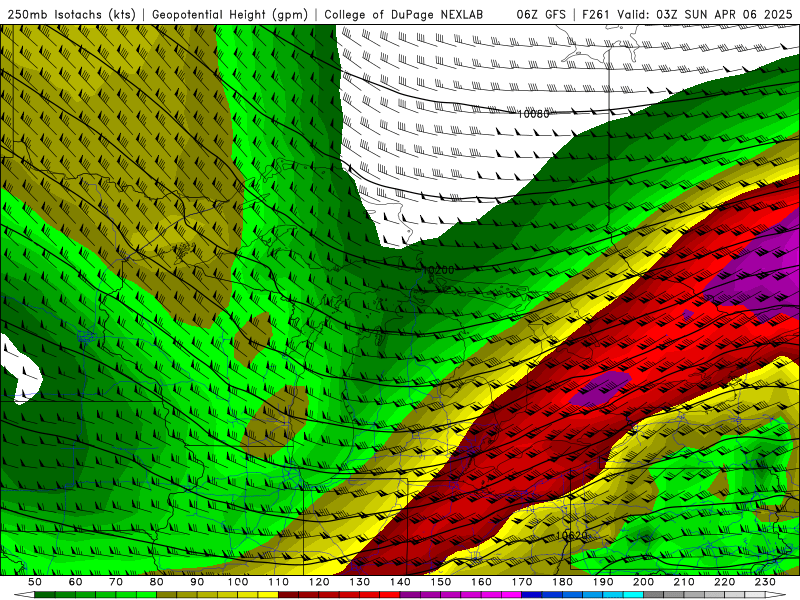The image size is (800, 600).
Task: Click the 10200 height contour label
Action: (438, 269)
